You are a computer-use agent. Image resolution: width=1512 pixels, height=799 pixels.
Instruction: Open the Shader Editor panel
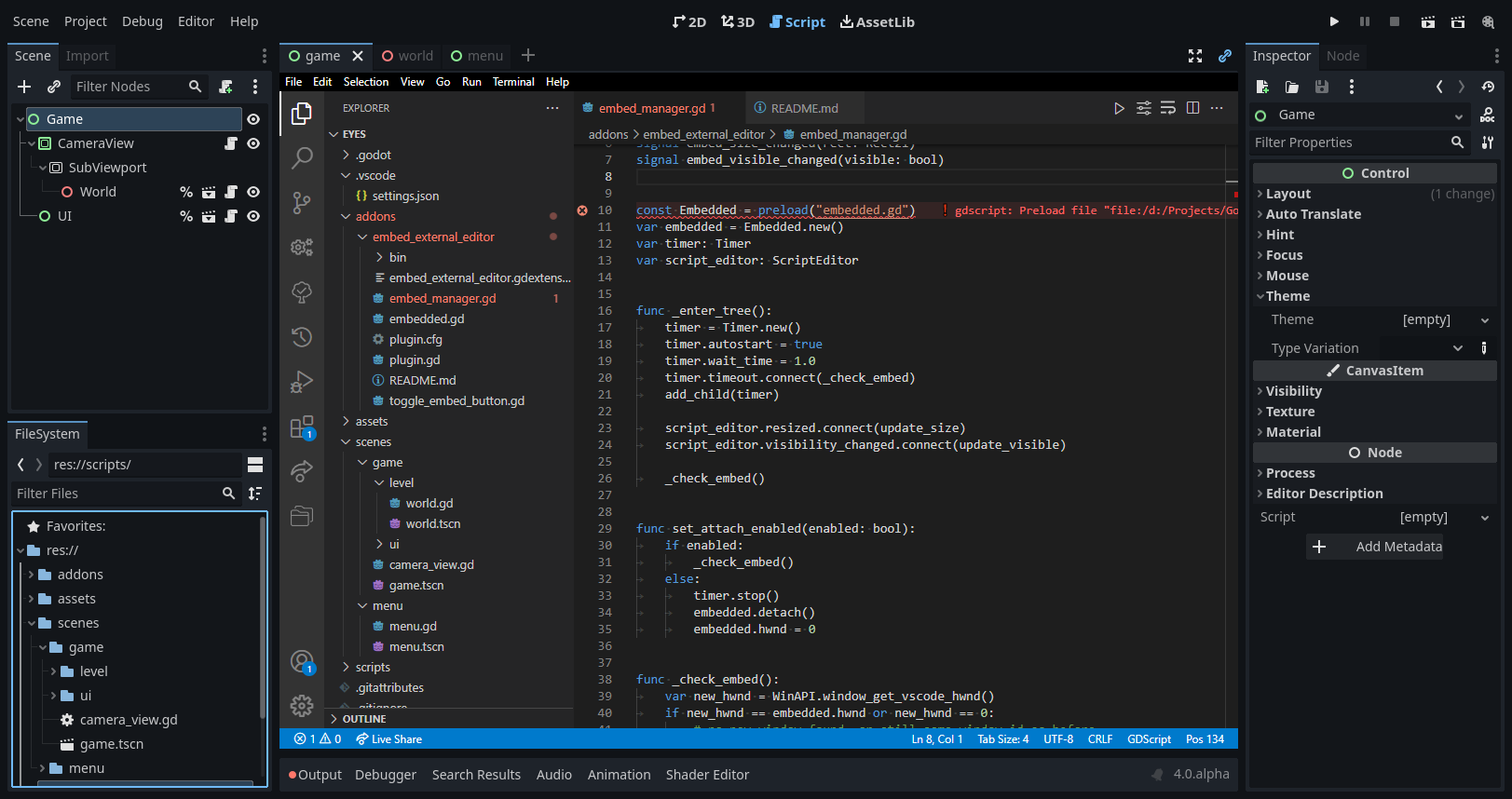tap(707, 775)
